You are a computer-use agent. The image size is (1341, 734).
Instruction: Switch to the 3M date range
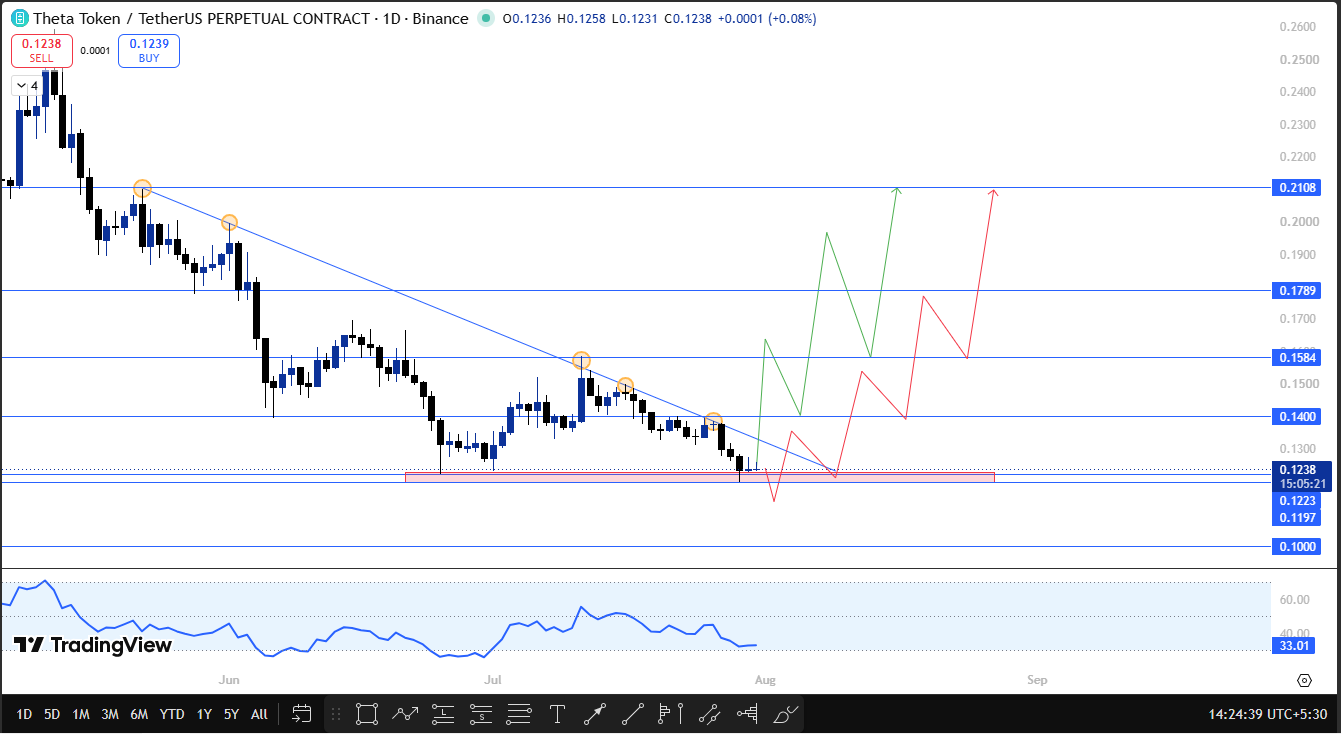point(110,714)
